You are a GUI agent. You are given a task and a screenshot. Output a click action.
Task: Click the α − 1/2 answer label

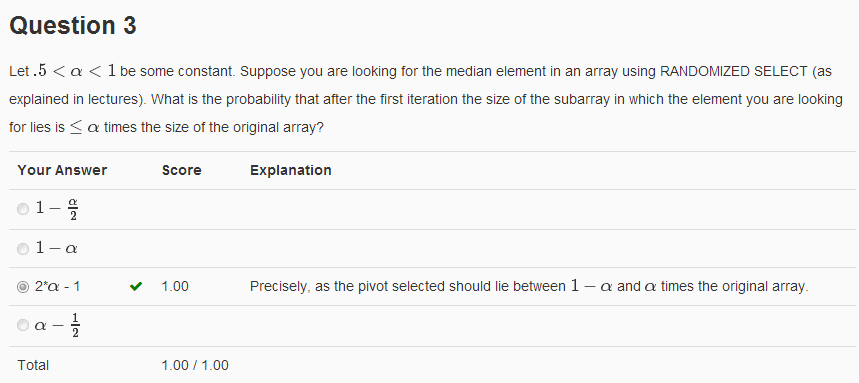(57, 325)
